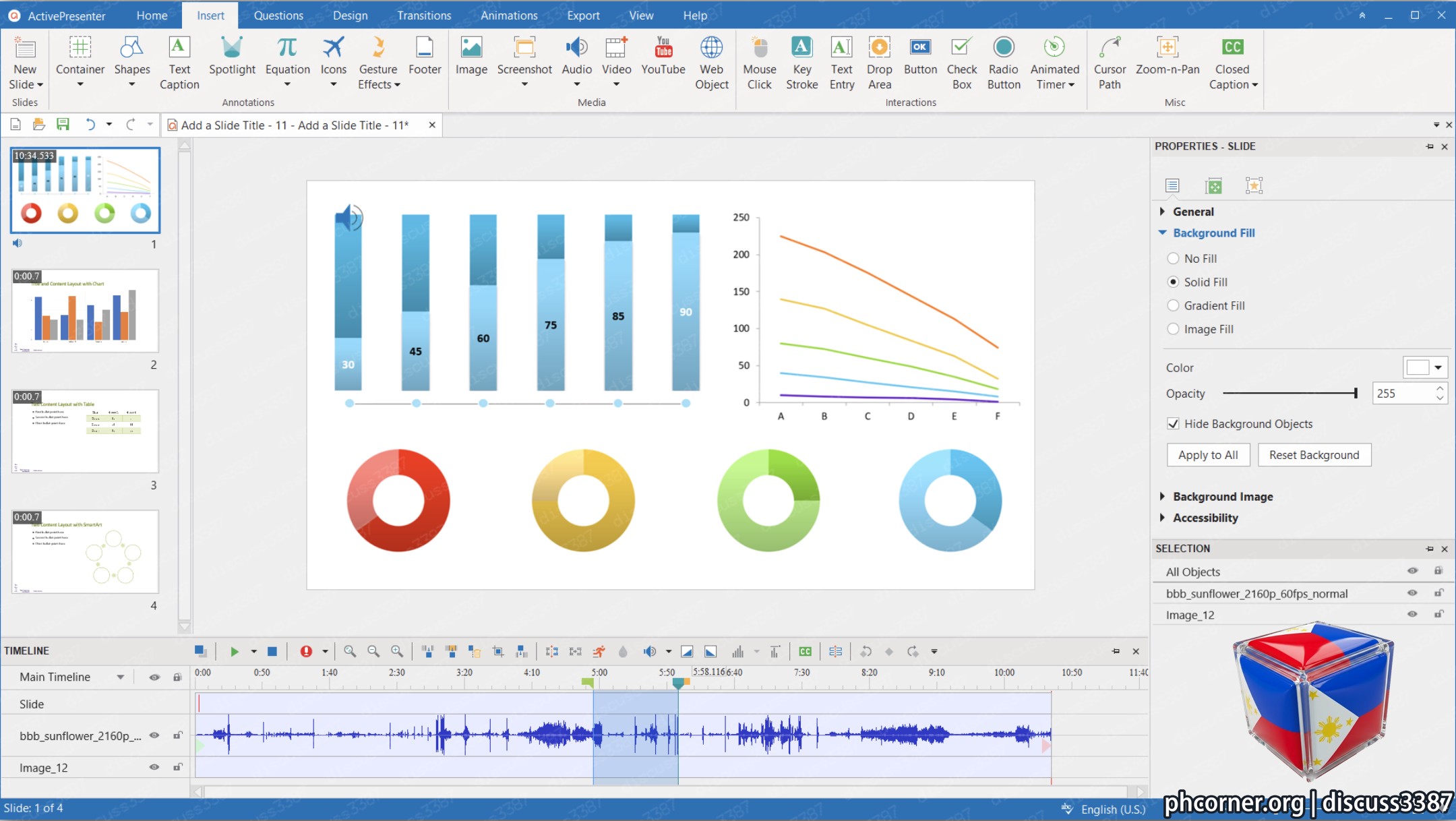
Task: Open the Export tab
Action: pos(583,15)
